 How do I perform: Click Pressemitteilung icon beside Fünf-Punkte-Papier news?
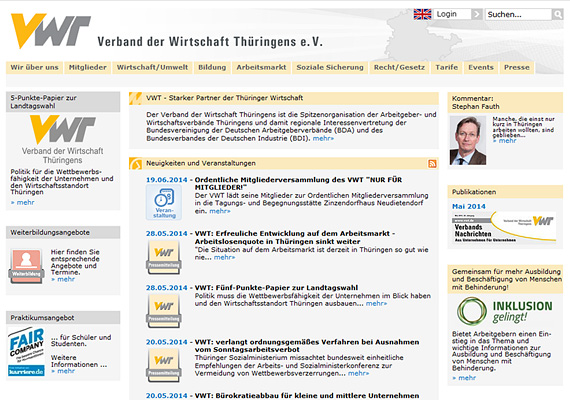click(x=164, y=311)
